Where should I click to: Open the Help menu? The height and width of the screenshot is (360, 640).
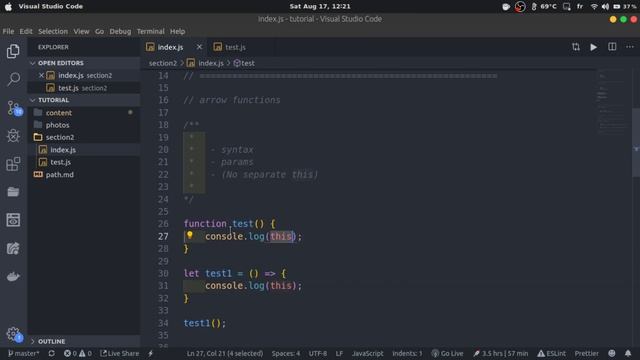point(178,31)
